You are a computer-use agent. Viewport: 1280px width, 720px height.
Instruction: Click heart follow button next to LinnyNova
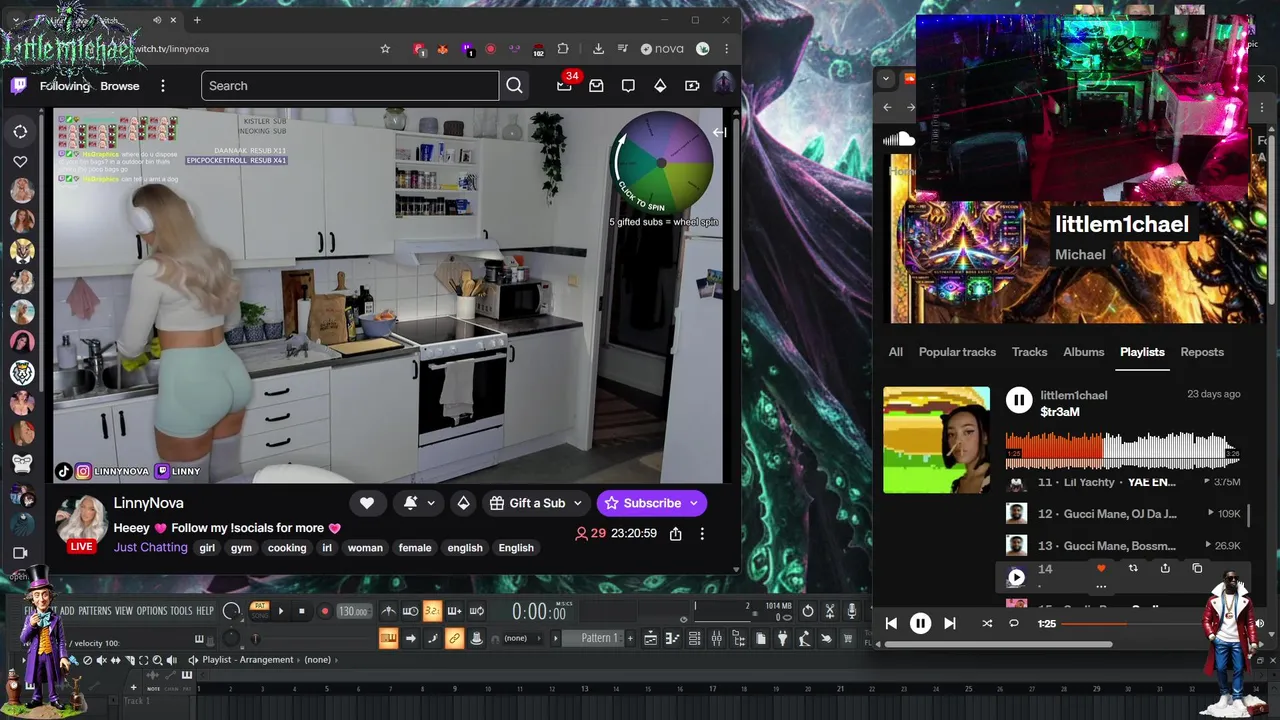click(367, 503)
